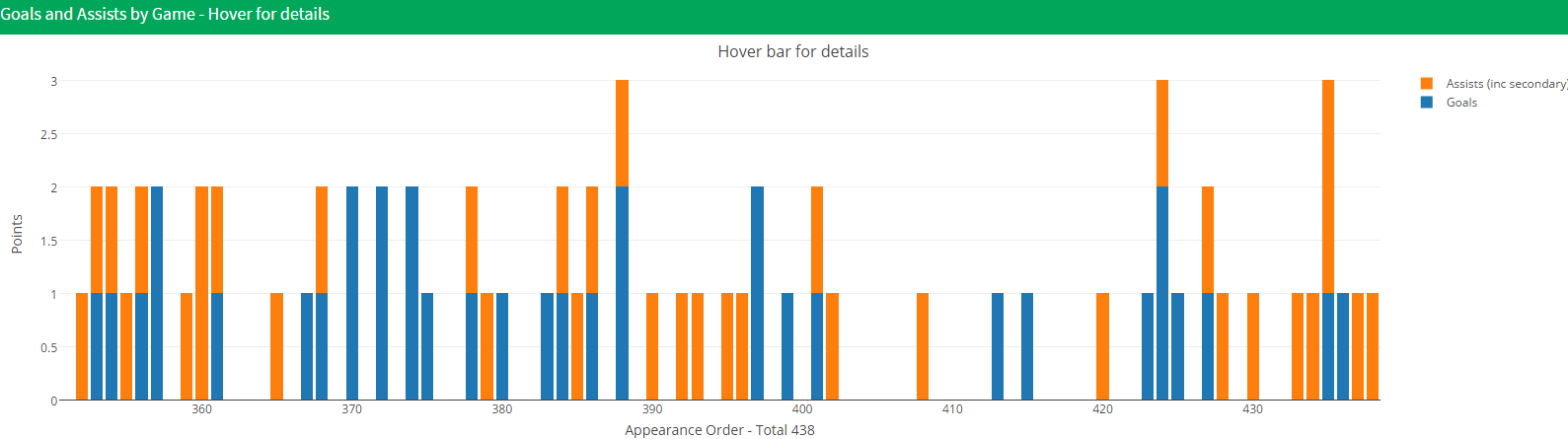The image size is (1568, 439).
Task: Click the blue Goals legend color square
Action: click(1427, 103)
